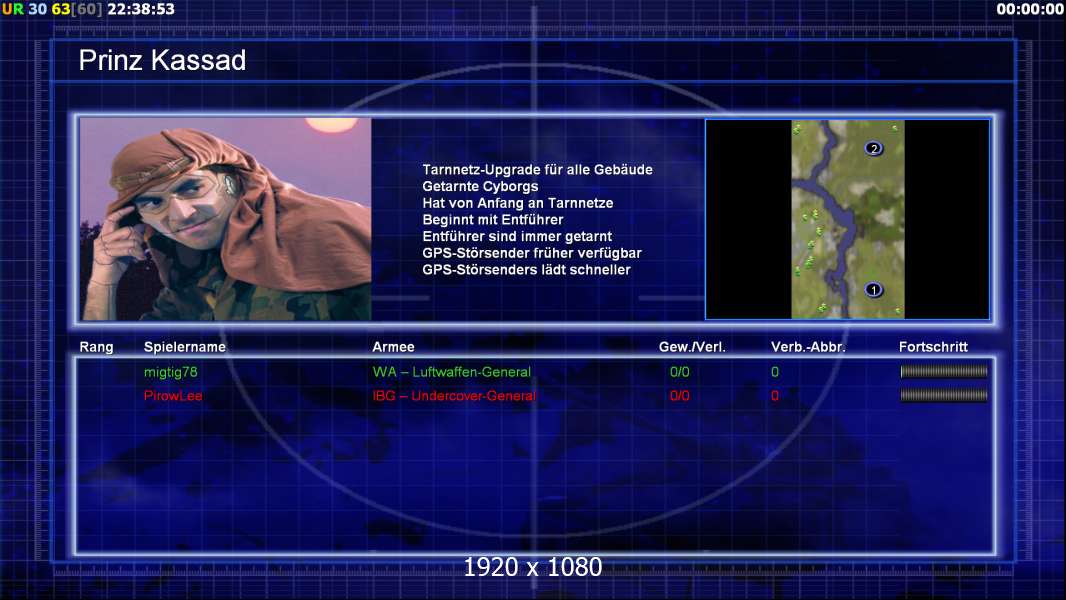The width and height of the screenshot is (1066, 600).
Task: Click the Gew./Verl. column header
Action: (692, 347)
